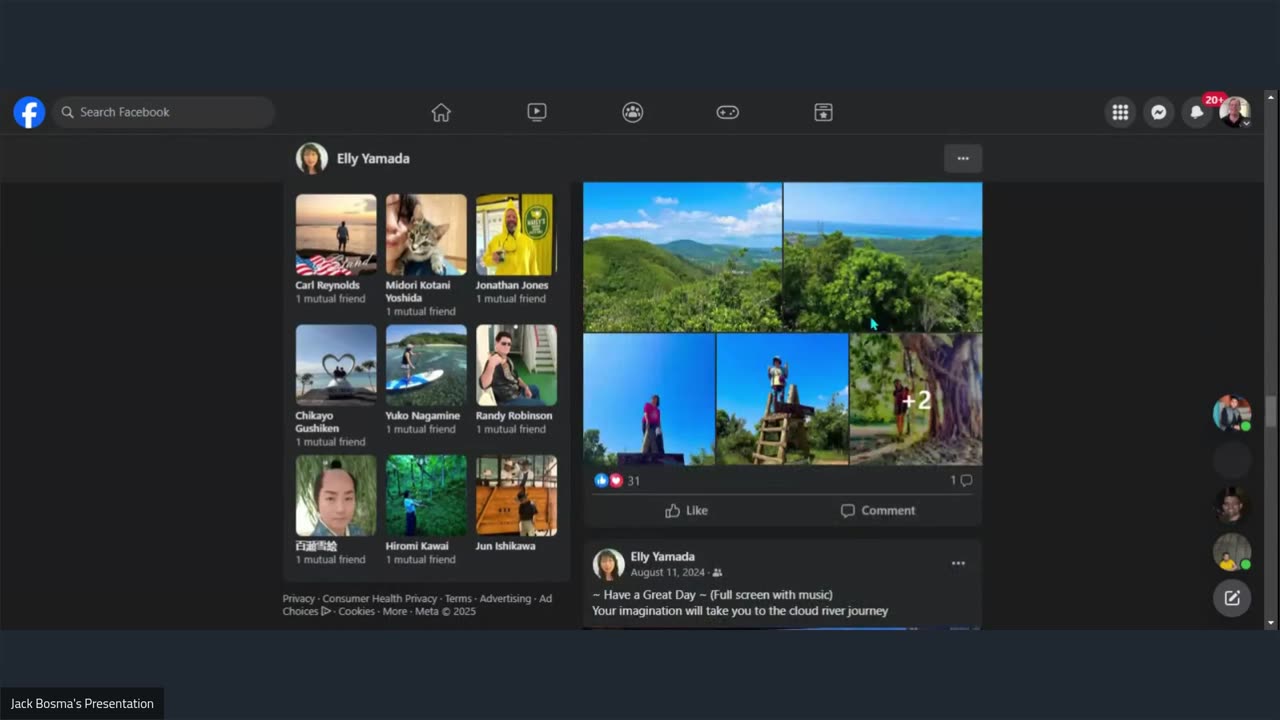The width and height of the screenshot is (1280, 720).
Task: Open the August 11 post options menu
Action: click(x=958, y=564)
